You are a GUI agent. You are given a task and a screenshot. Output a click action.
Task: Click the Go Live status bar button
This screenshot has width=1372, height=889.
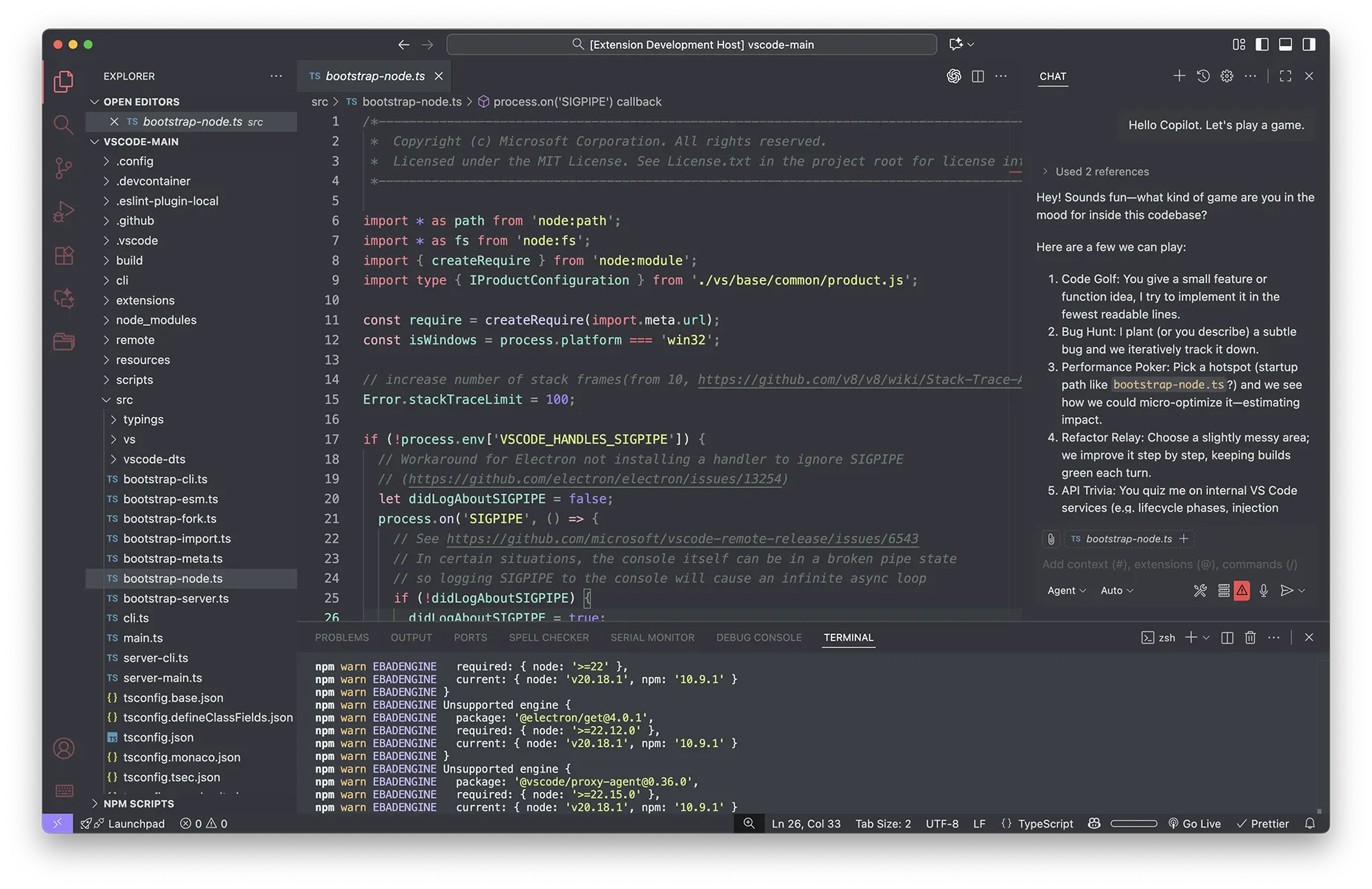click(1195, 823)
